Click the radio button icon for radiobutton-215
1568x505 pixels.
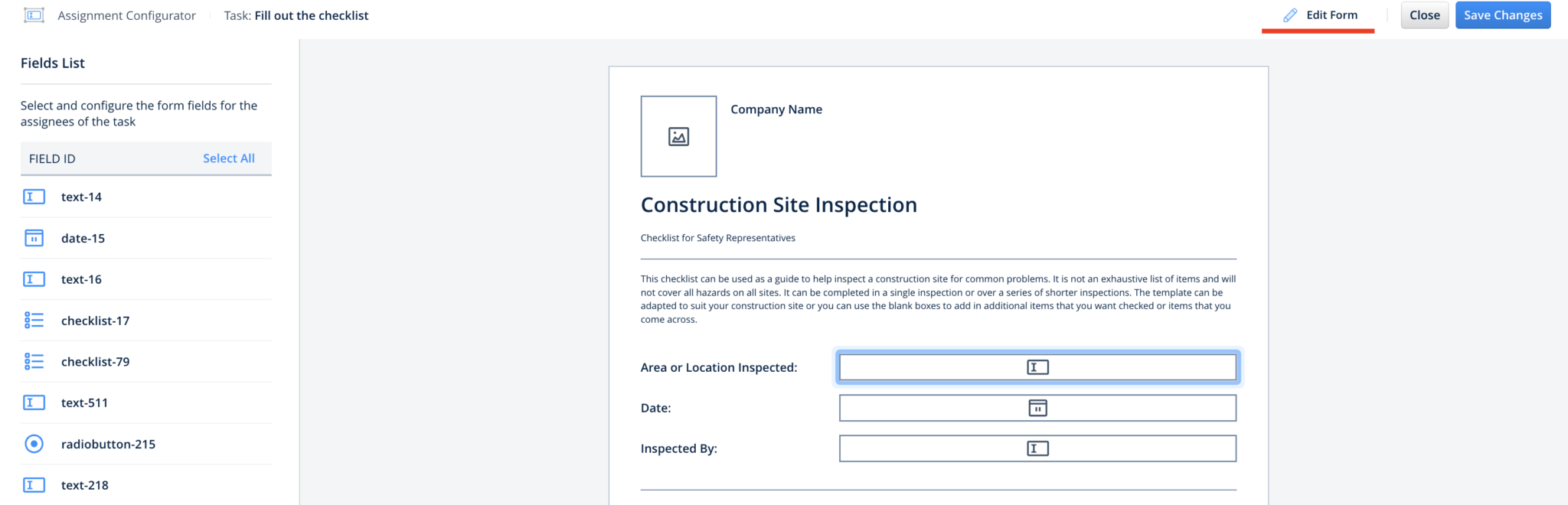34,444
